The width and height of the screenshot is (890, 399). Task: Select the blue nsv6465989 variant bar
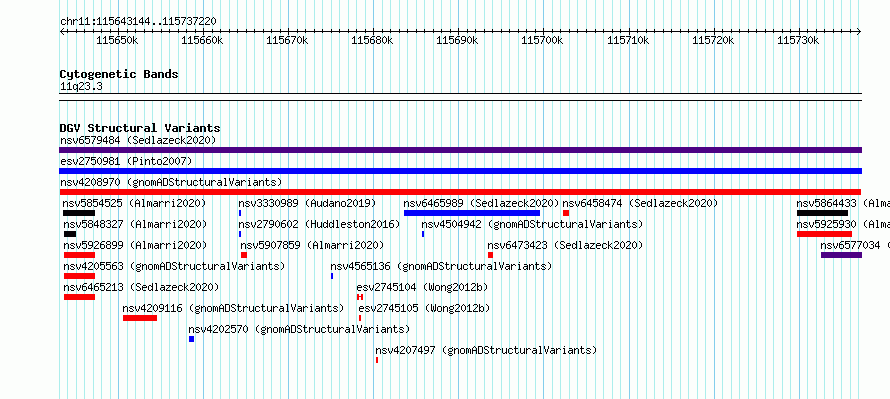[472, 213]
